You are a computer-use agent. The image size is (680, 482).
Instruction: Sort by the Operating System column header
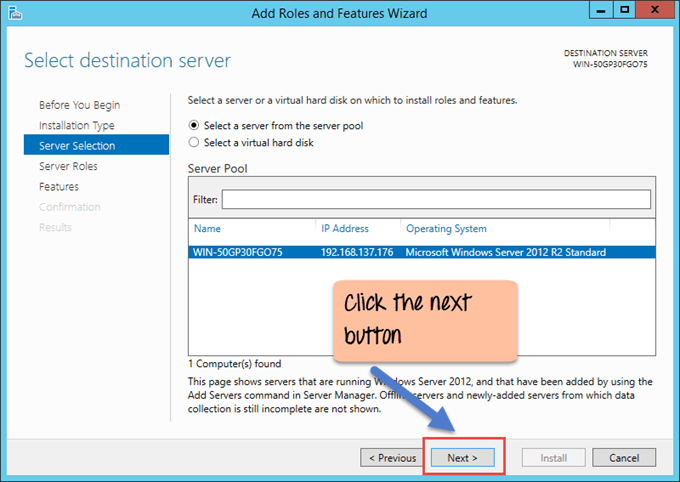446,228
